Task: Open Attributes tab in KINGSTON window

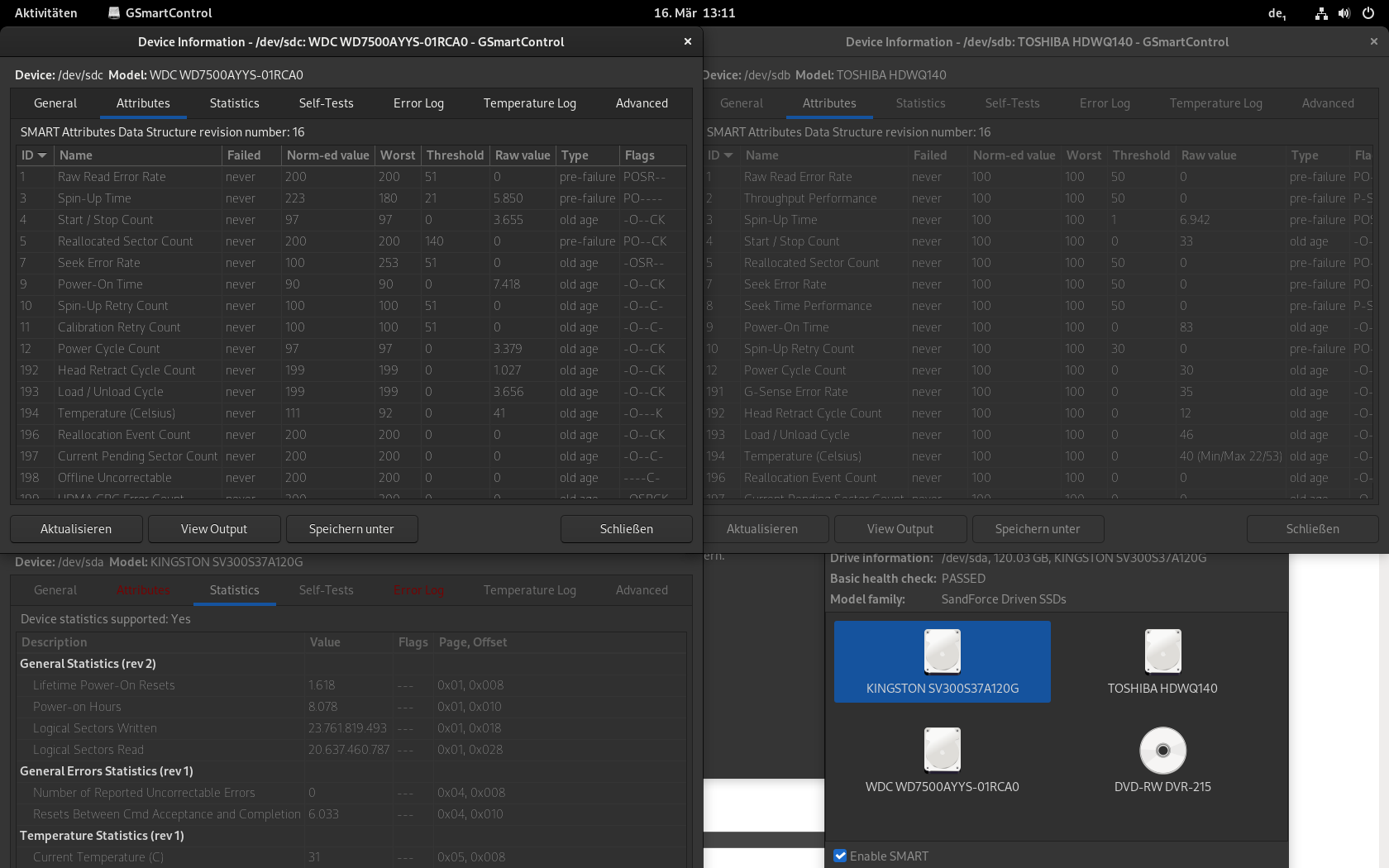Action: pyautogui.click(x=143, y=590)
